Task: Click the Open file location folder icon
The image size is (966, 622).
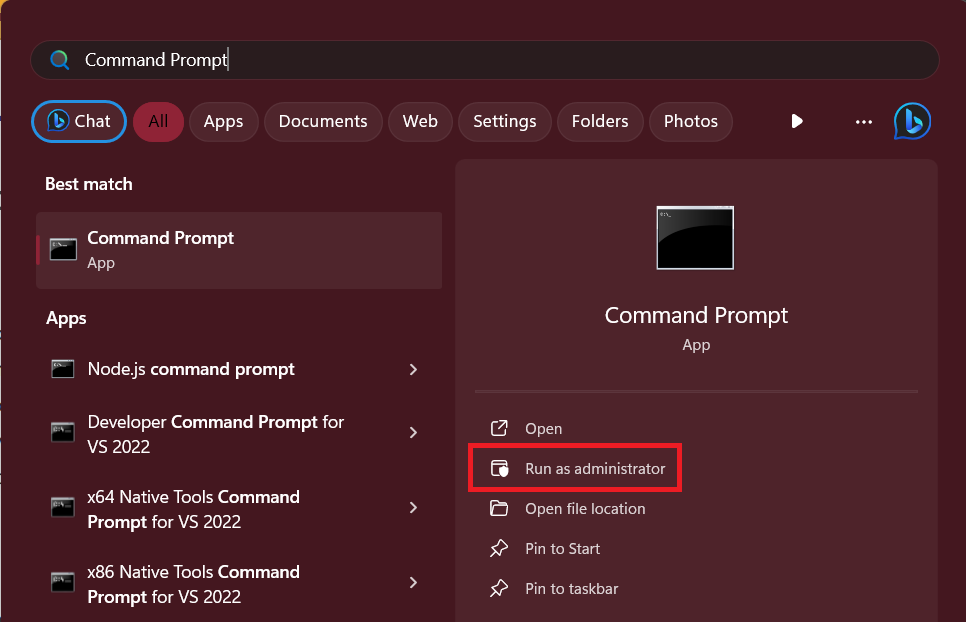Action: (499, 509)
